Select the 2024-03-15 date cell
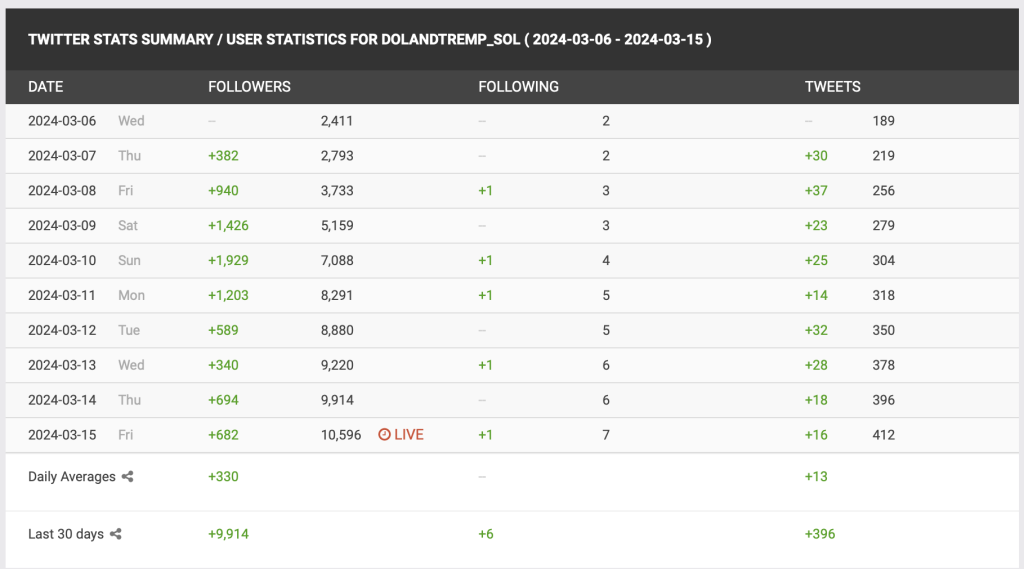 pyautogui.click(x=62, y=435)
